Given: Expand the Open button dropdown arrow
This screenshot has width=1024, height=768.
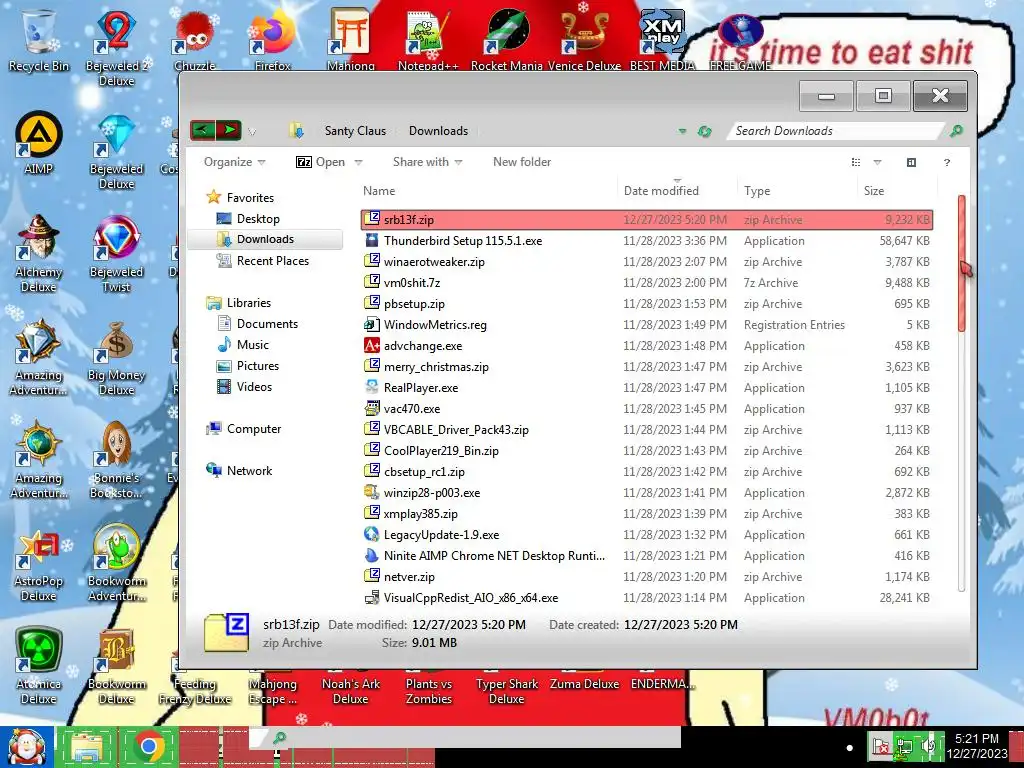Looking at the screenshot, I should (358, 162).
